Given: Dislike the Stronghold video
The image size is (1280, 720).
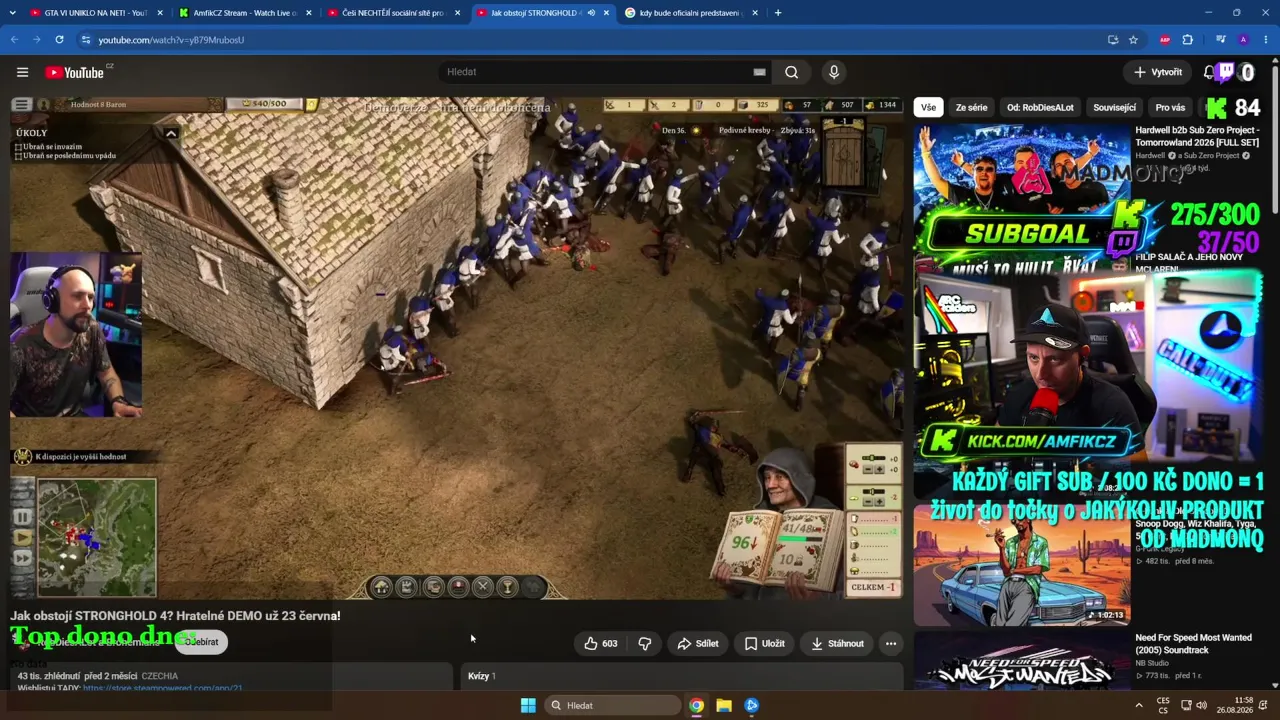Looking at the screenshot, I should click(x=645, y=643).
